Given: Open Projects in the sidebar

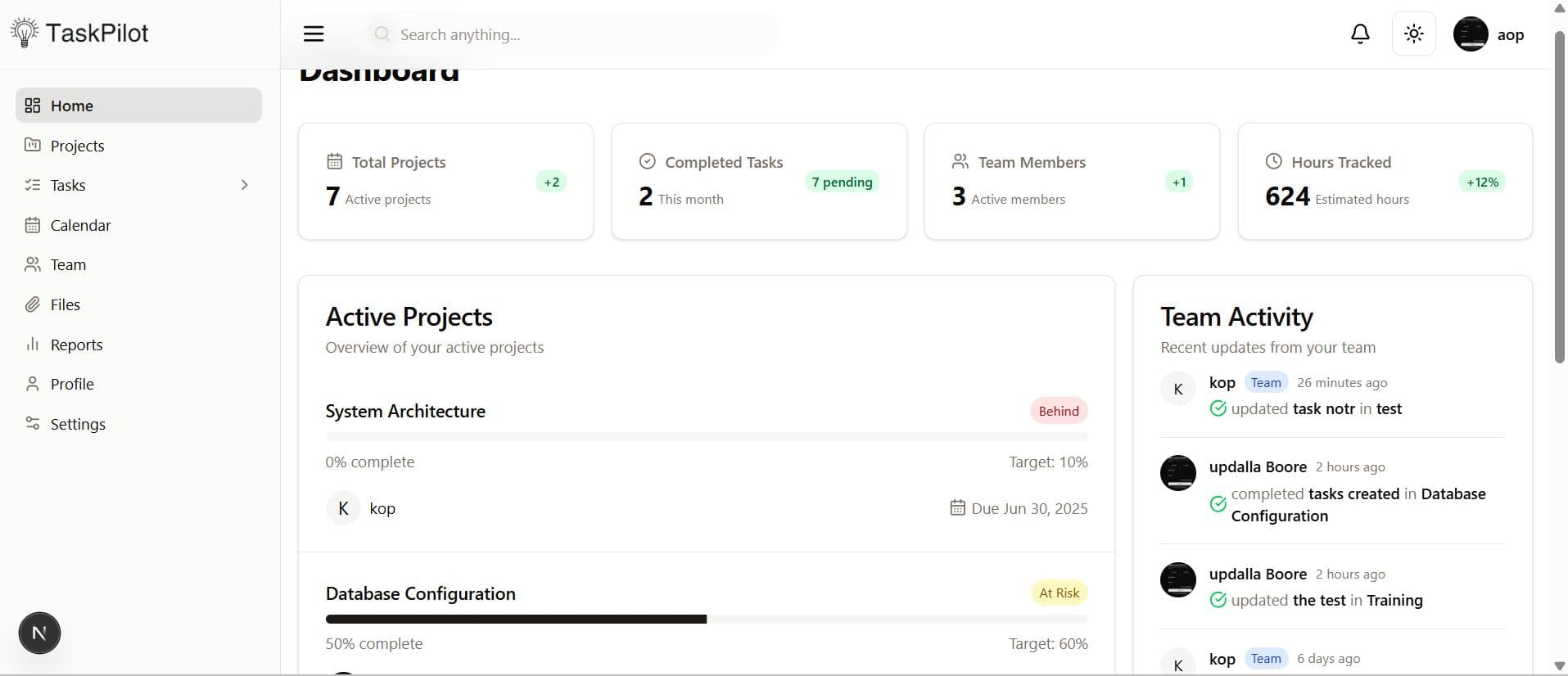Looking at the screenshot, I should point(138,146).
